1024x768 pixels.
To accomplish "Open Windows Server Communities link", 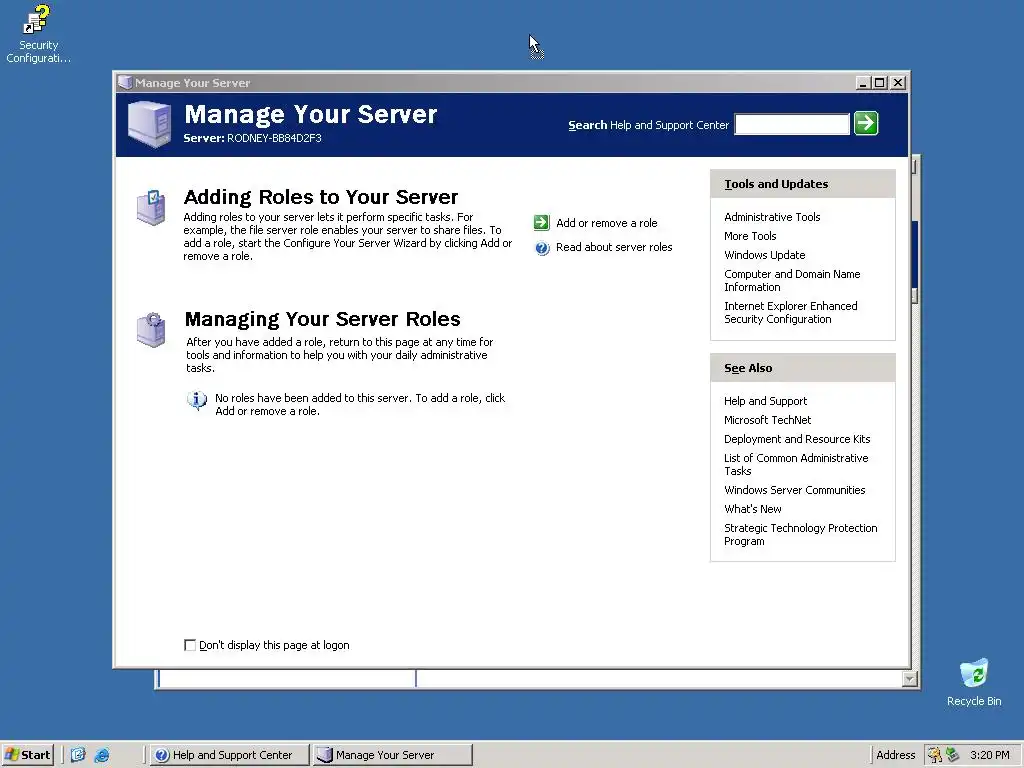I will (x=794, y=490).
